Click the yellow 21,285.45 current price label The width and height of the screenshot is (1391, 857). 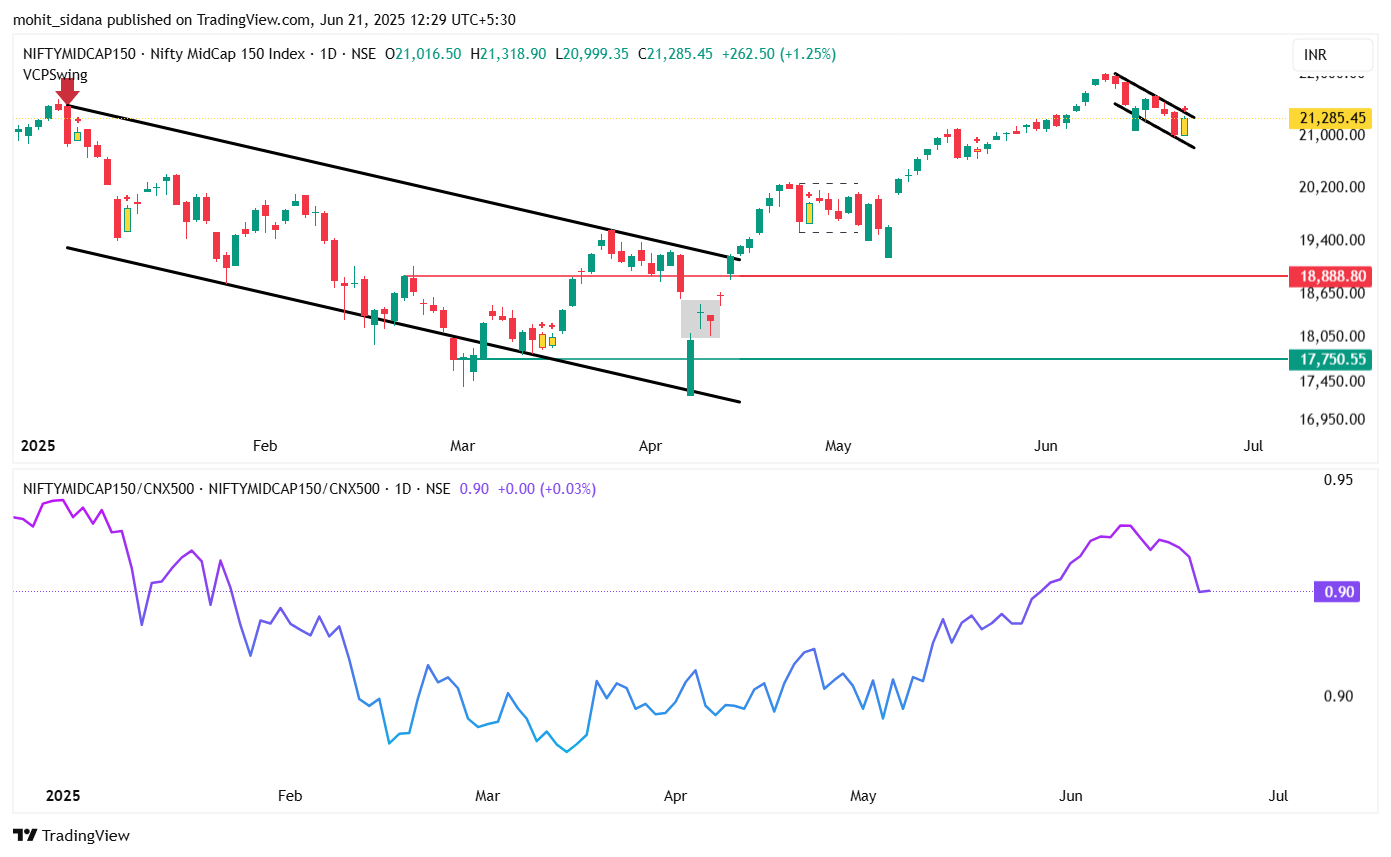(1331, 118)
